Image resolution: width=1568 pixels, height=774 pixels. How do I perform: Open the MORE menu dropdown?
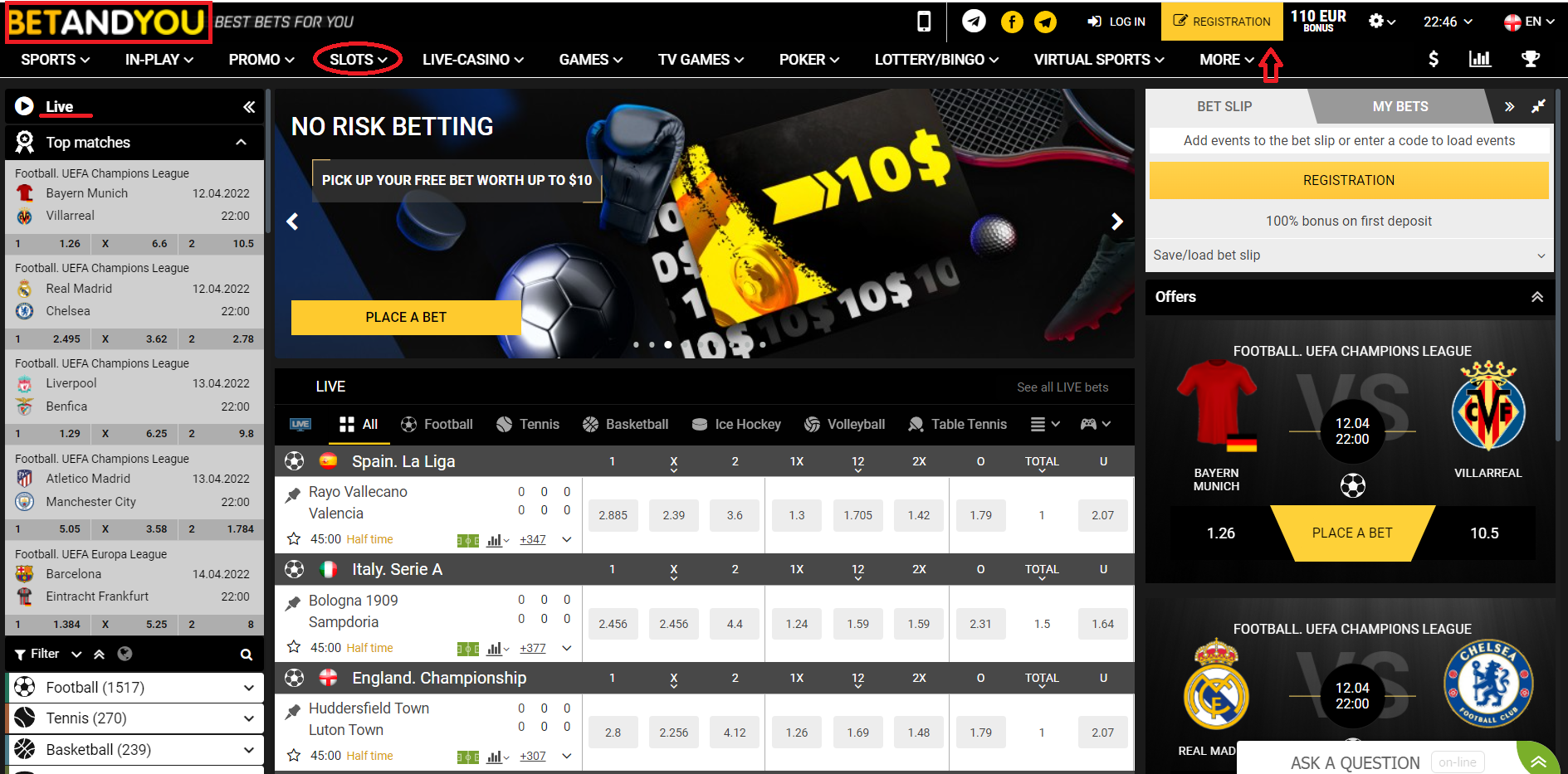1227,60
